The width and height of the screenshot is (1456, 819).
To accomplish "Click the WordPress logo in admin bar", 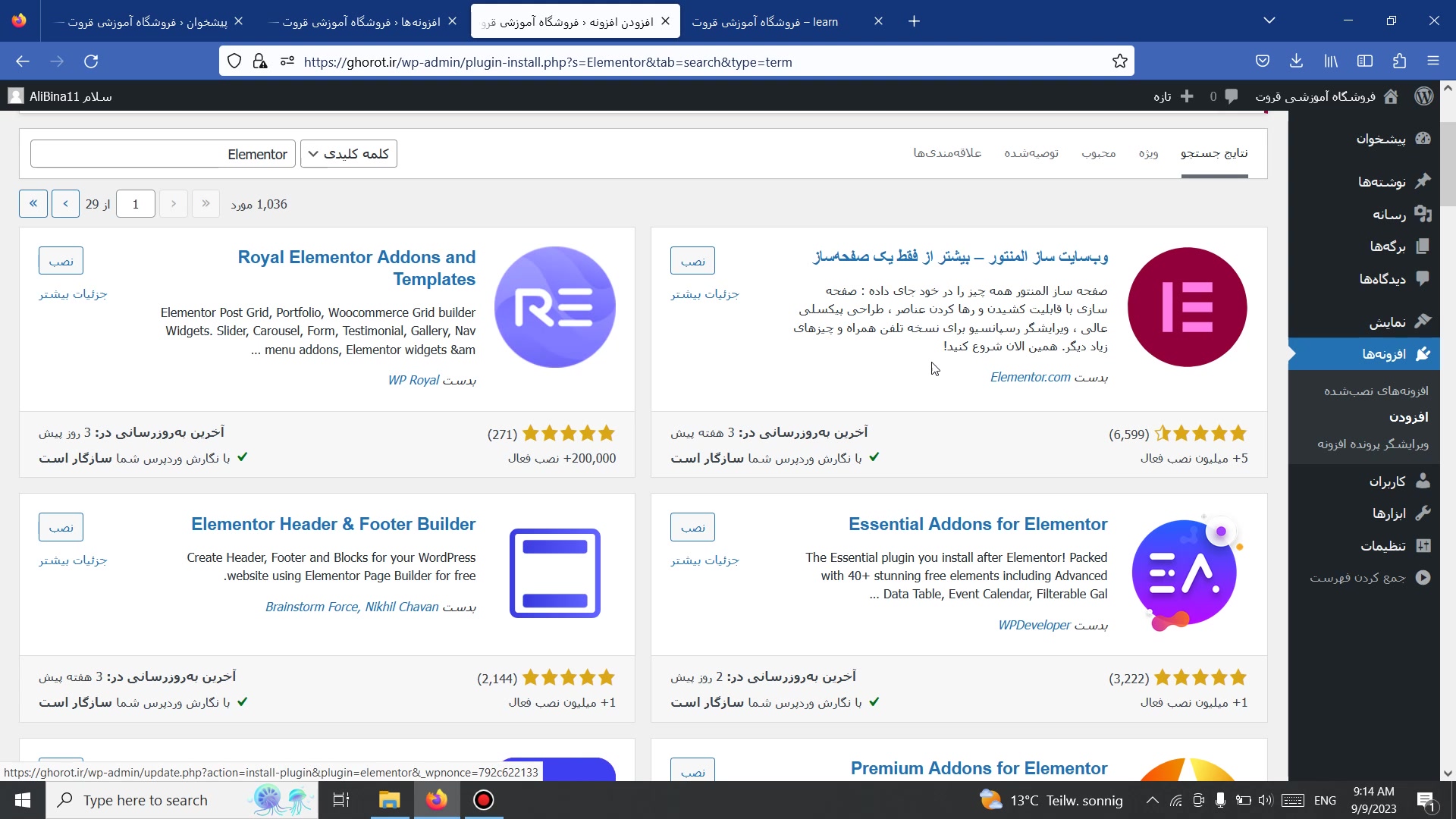I will tap(1423, 96).
